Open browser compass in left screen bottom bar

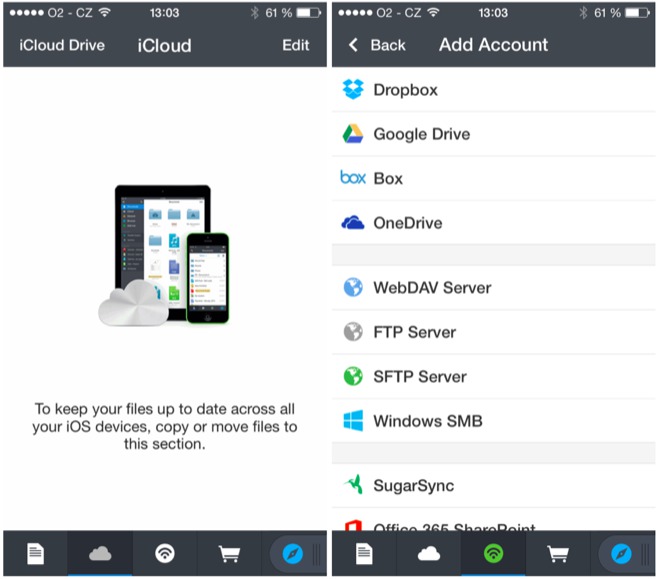tap(293, 553)
